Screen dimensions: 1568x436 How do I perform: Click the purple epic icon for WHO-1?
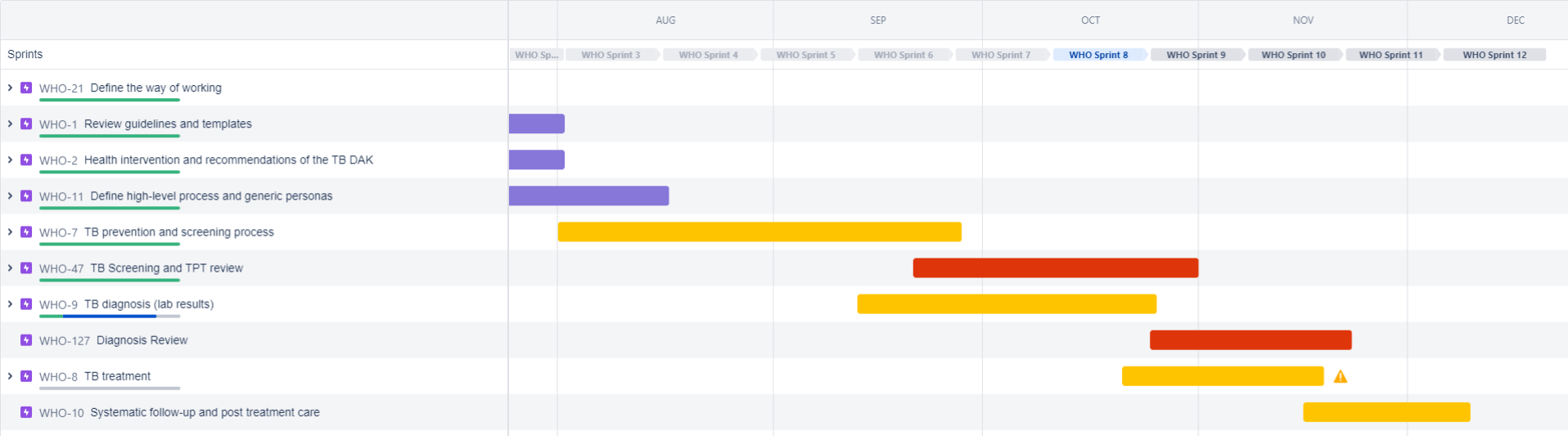(x=26, y=124)
